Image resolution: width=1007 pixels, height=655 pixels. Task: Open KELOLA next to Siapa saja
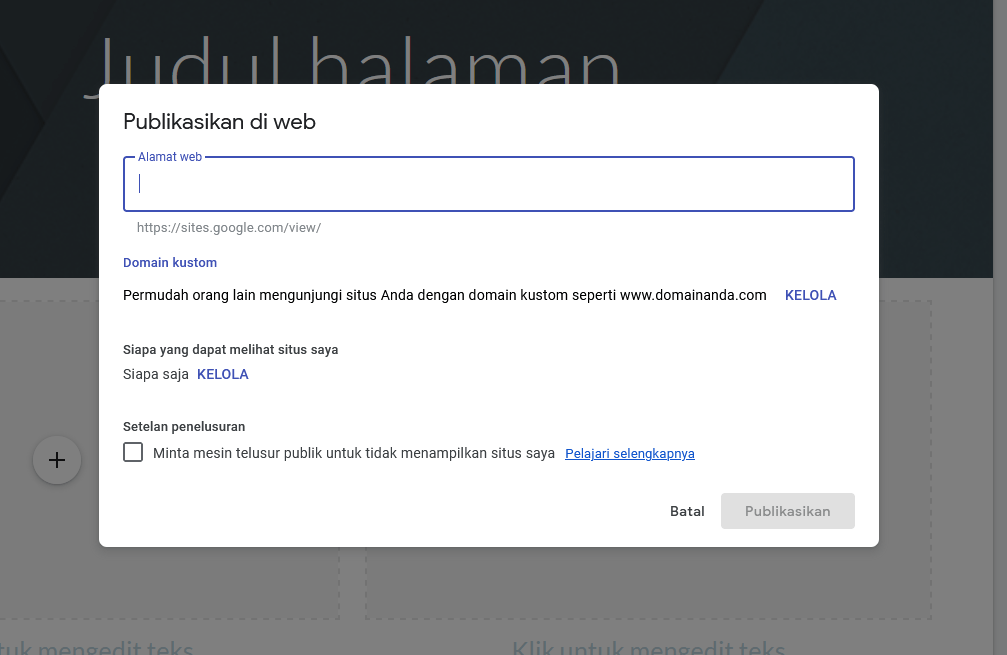click(222, 374)
